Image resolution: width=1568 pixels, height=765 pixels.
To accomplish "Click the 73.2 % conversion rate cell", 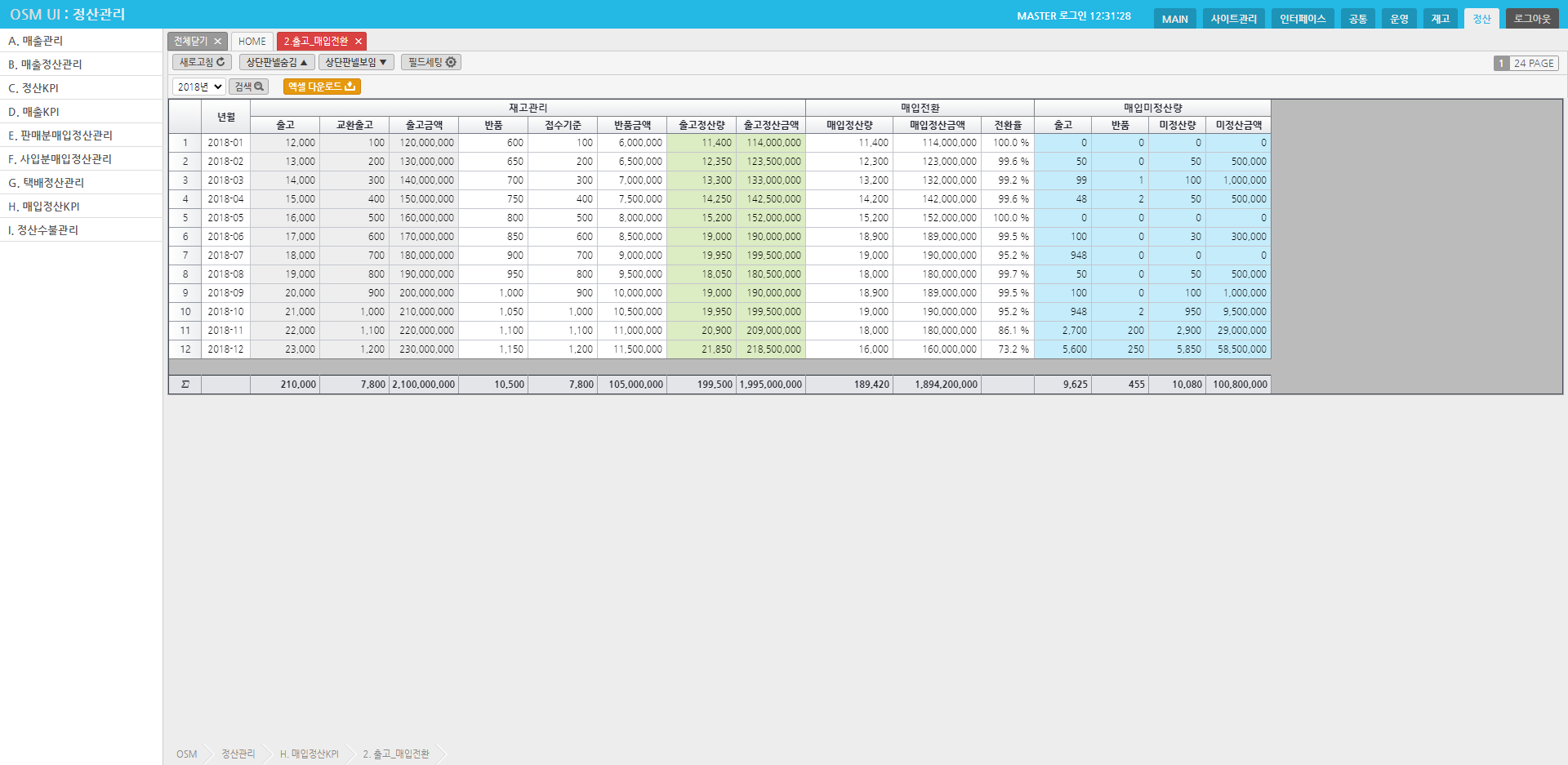I will [1008, 349].
